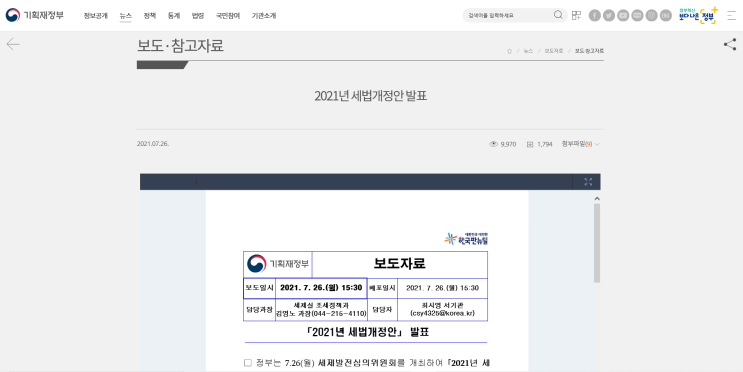Click the home icon in the breadcrumb
Viewport: 743px width, 372px height.
click(509, 51)
